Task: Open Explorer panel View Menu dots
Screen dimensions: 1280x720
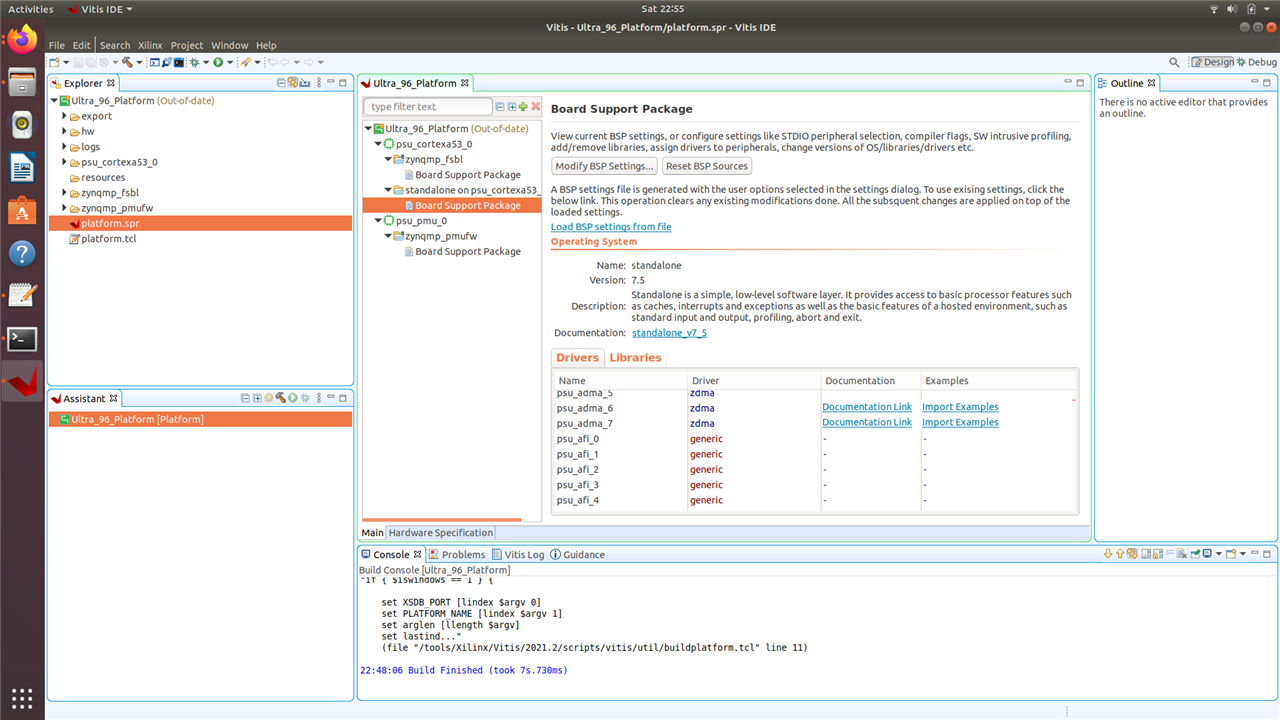Action: pyautogui.click(x=319, y=83)
